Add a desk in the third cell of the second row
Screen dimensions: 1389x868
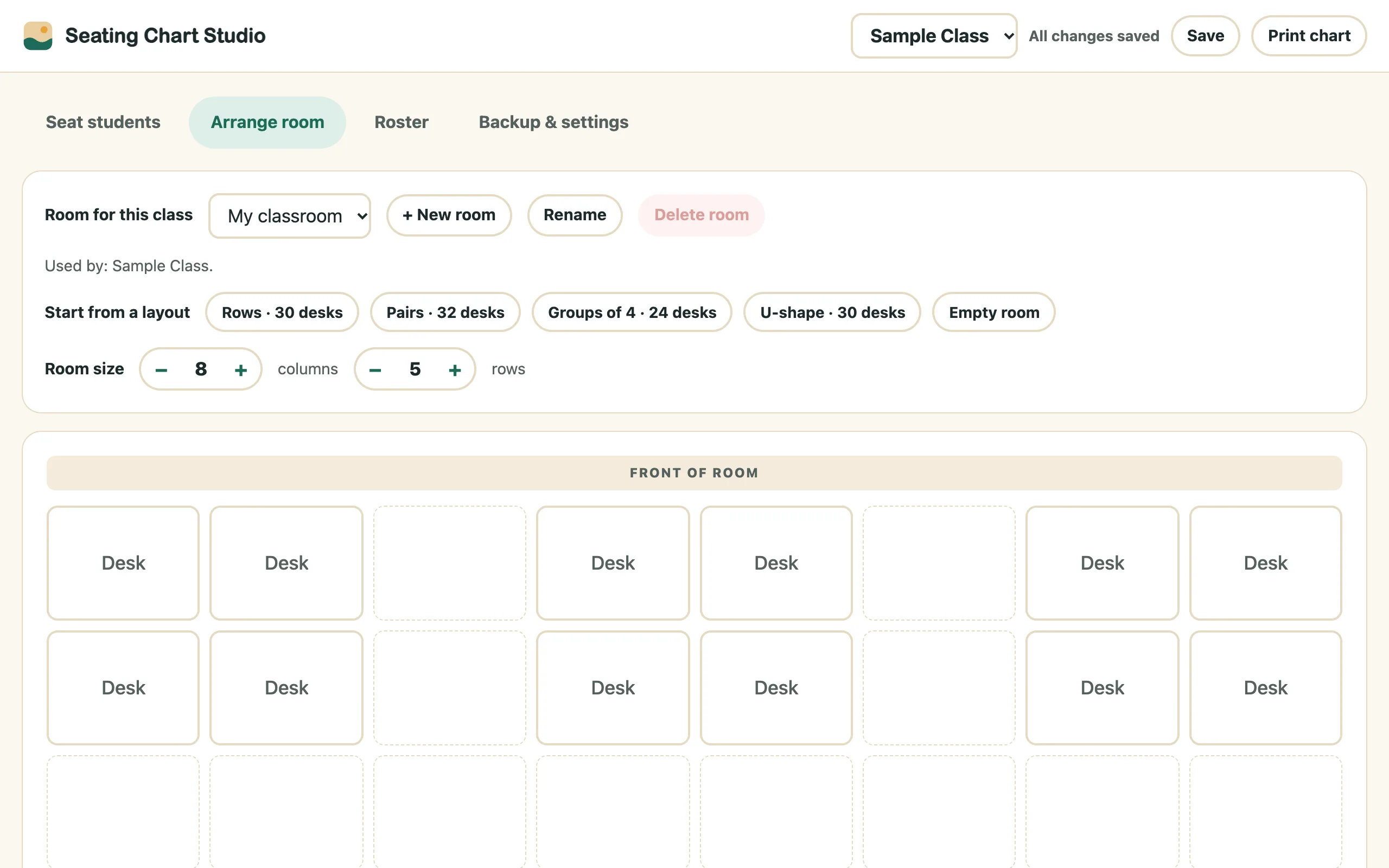[x=449, y=688]
